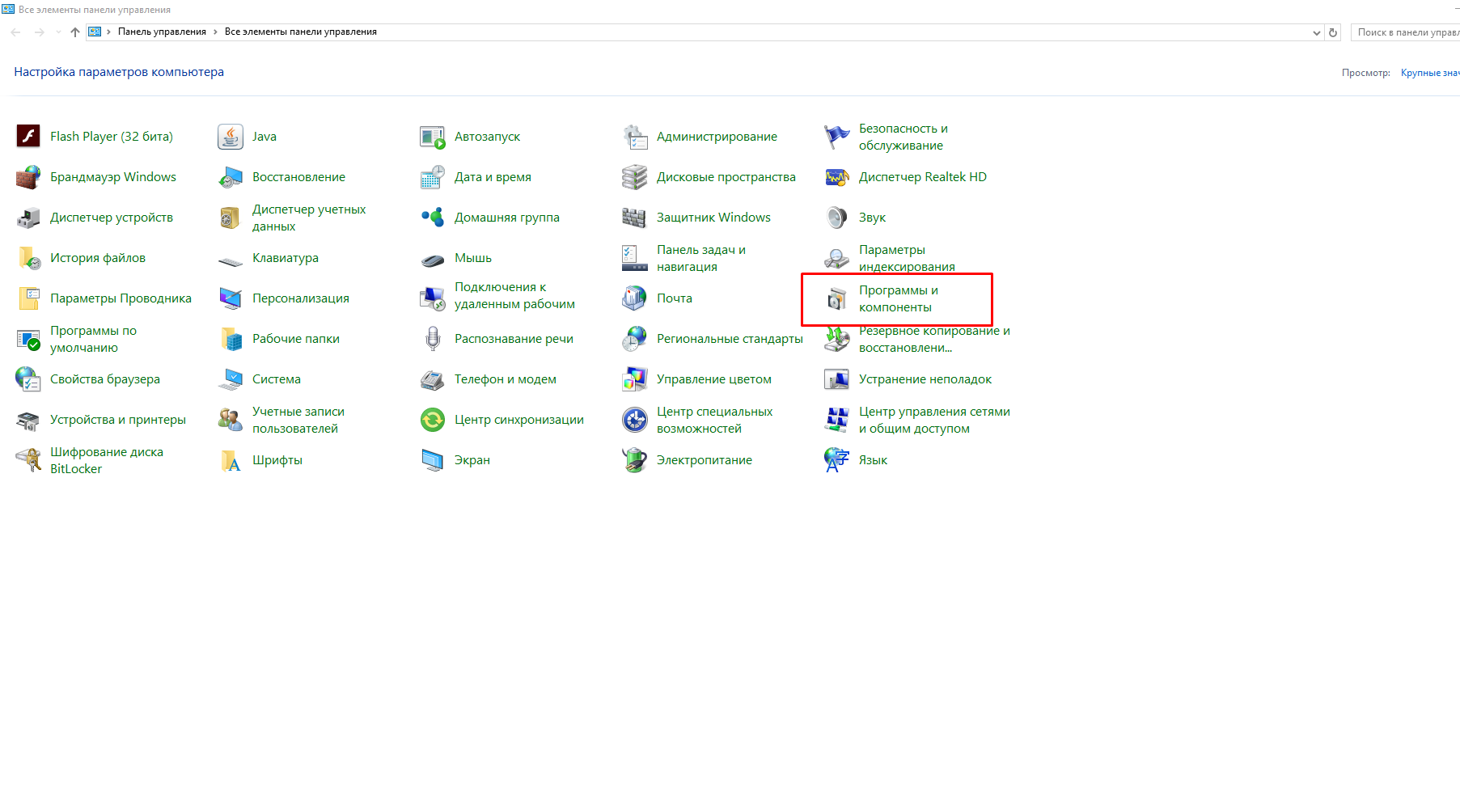The width and height of the screenshot is (1460, 812).
Task: Open the Экран monitor icon
Action: tap(433, 460)
